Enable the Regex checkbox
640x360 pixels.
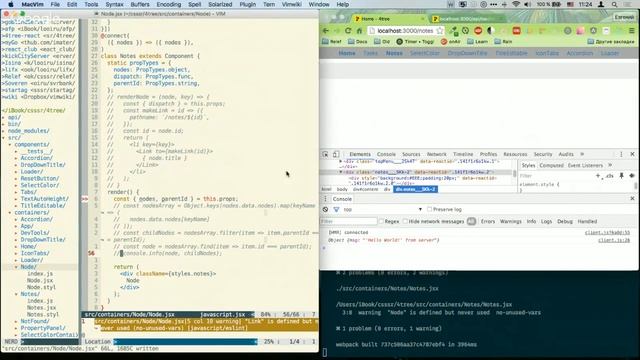[x=381, y=221]
